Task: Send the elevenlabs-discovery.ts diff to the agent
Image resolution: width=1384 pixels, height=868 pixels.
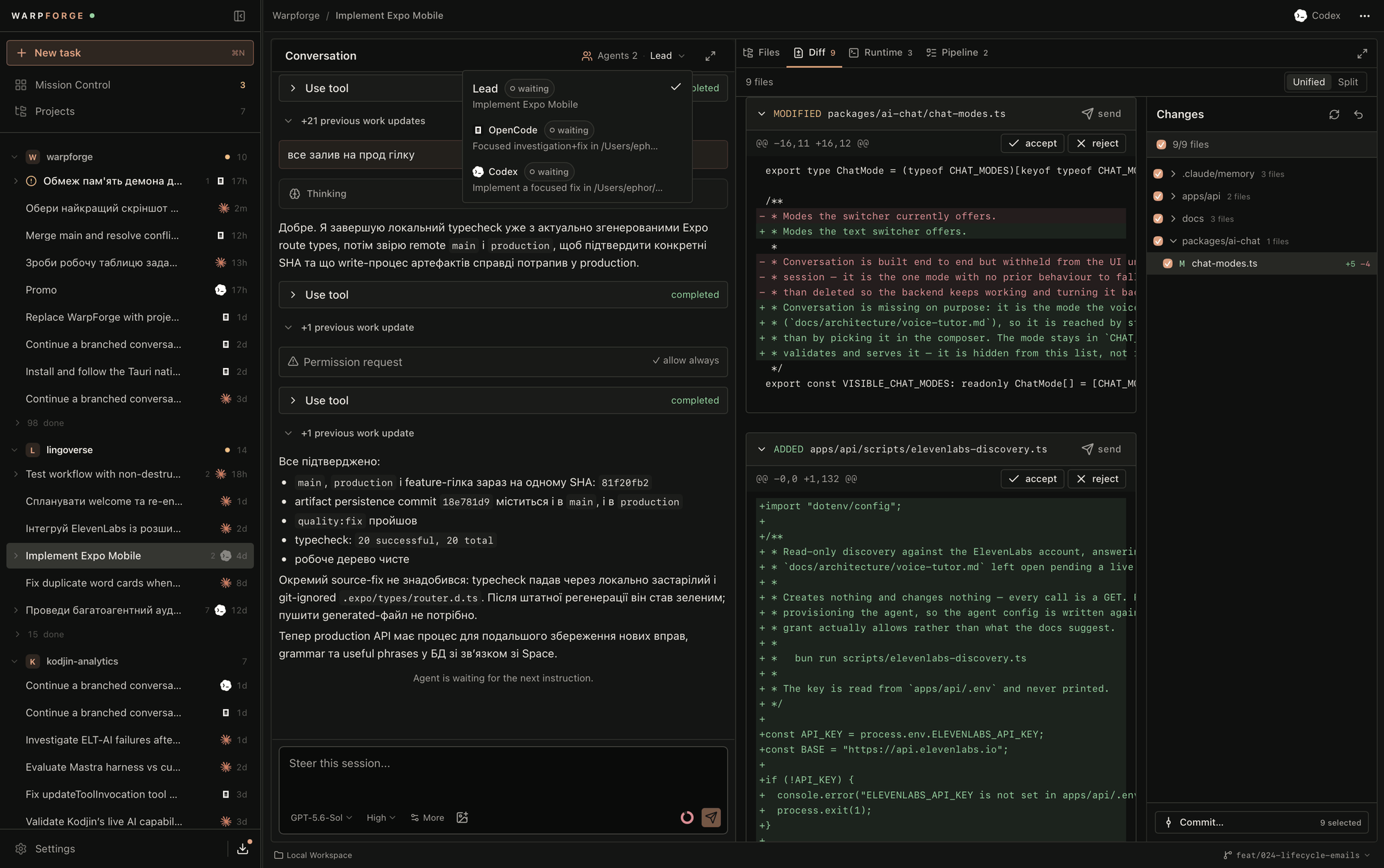Action: click(x=1101, y=449)
